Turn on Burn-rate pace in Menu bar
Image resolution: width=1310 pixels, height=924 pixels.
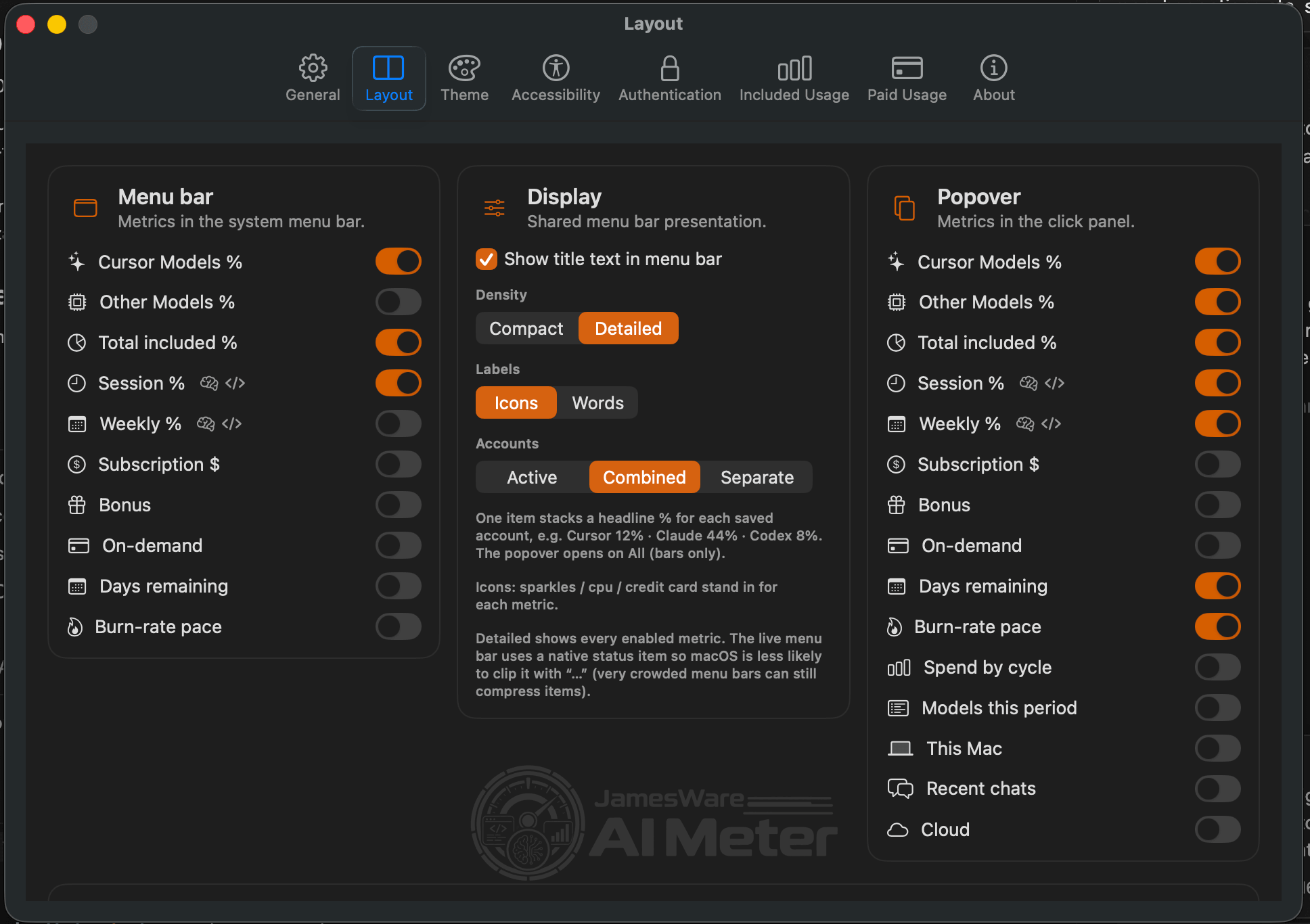coord(399,627)
